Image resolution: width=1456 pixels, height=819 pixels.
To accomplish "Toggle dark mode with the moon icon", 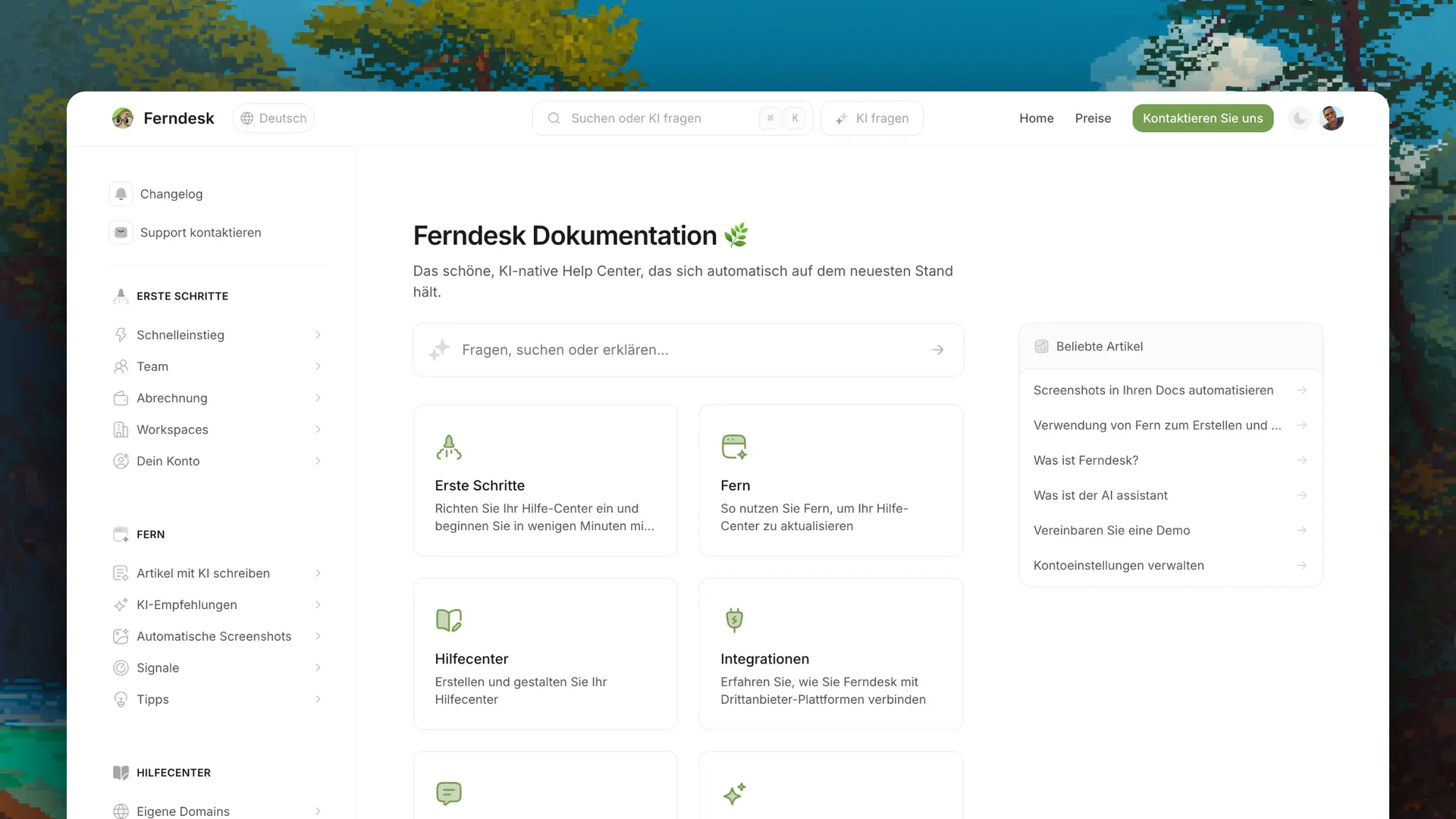I will tap(1300, 118).
